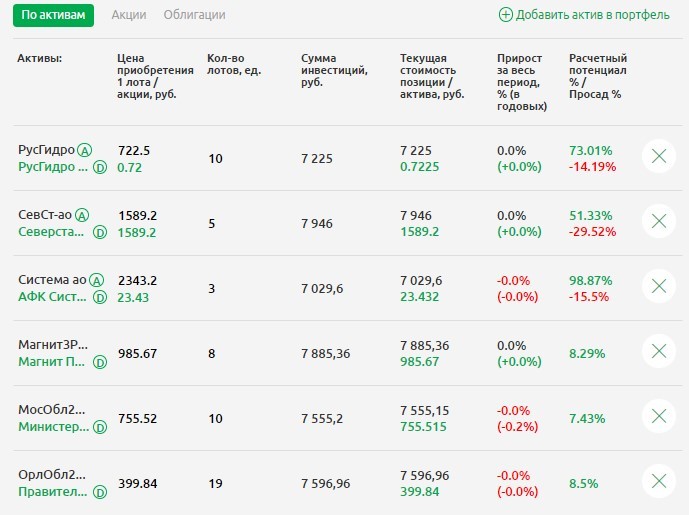Click the D badge next to Северсталь
The height and width of the screenshot is (515, 689).
point(100,232)
